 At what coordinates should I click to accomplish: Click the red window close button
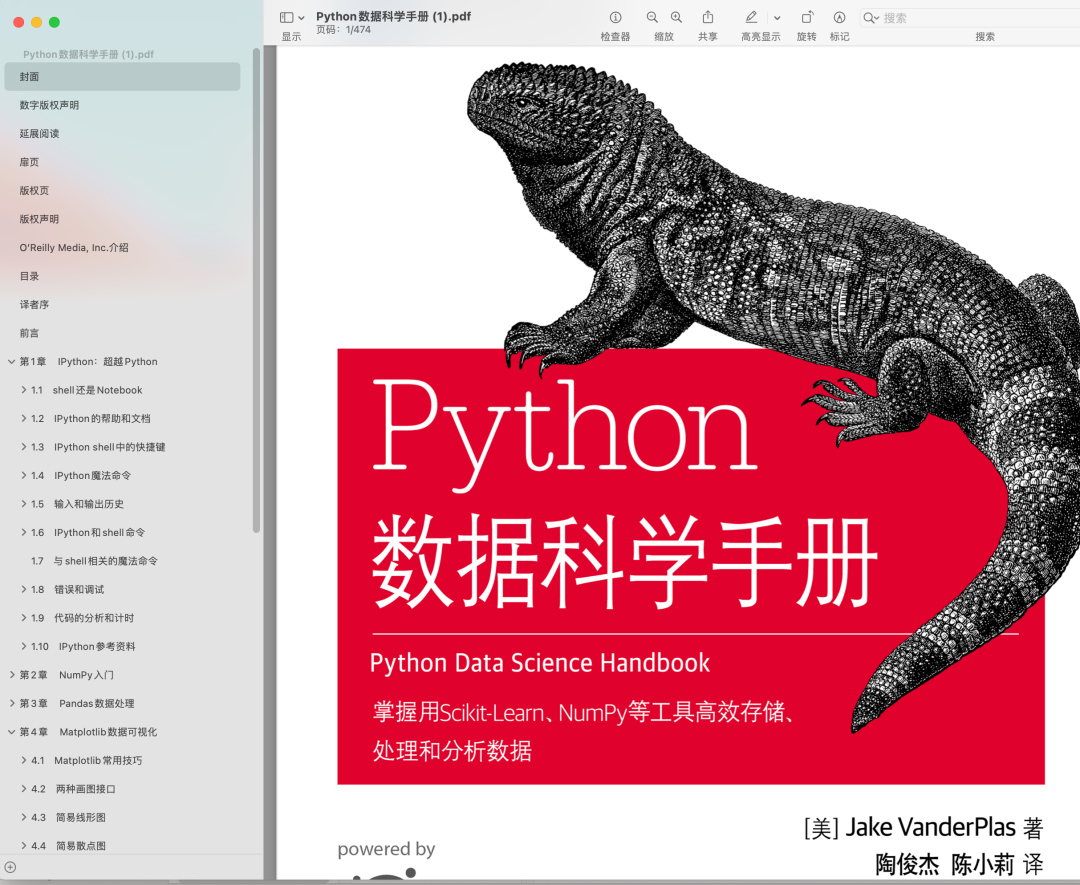[x=19, y=22]
